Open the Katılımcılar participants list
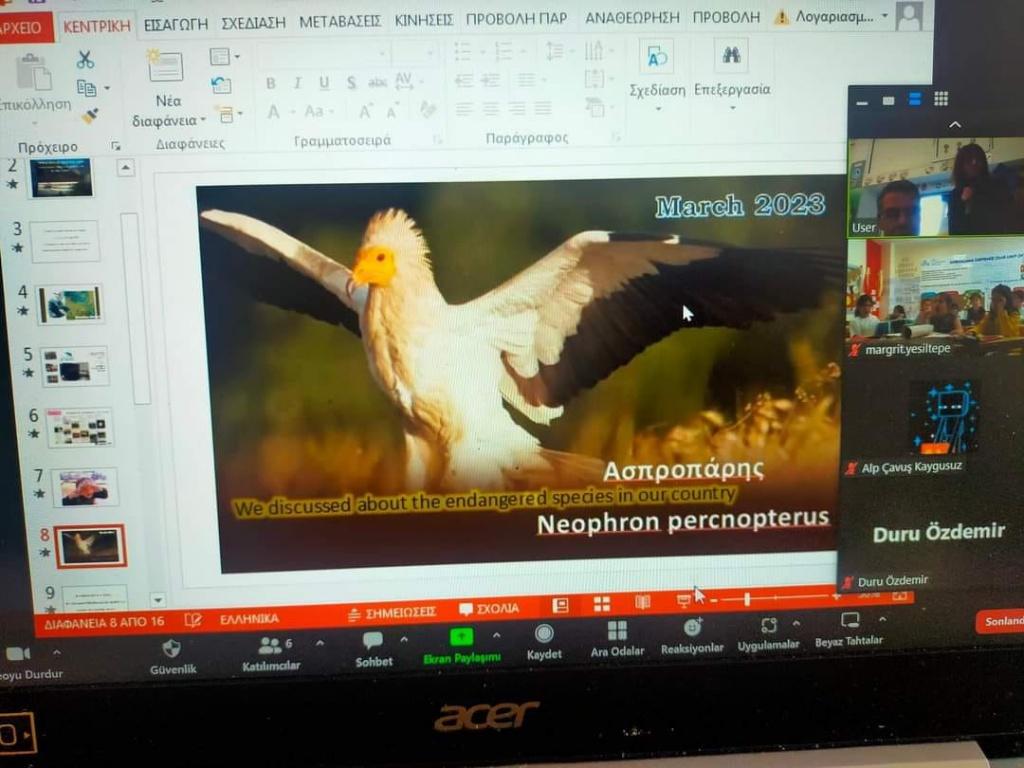The height and width of the screenshot is (768, 1024). [x=271, y=646]
